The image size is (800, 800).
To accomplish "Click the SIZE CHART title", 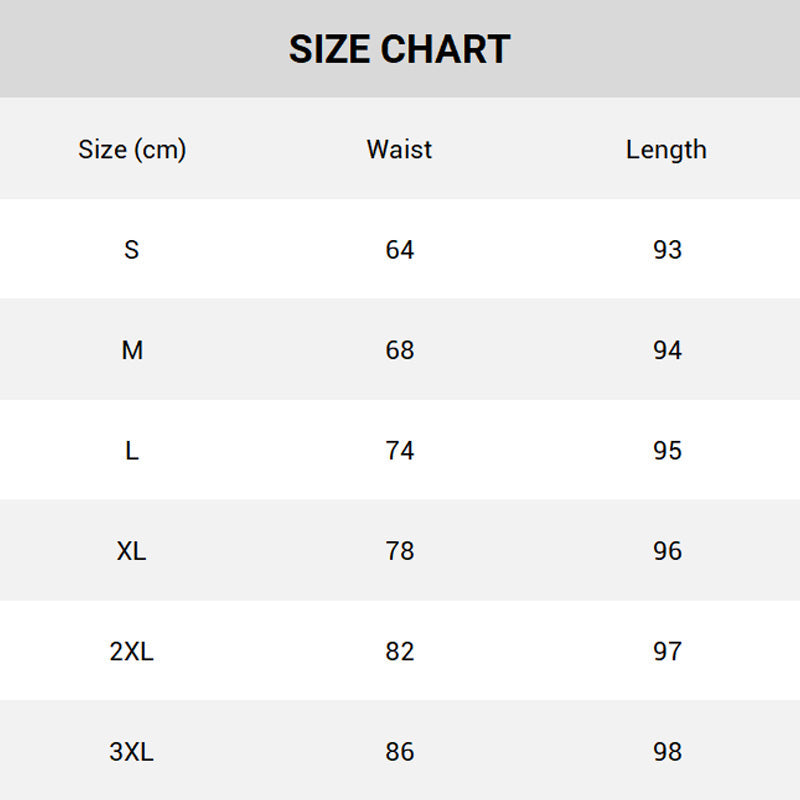I will (x=400, y=49).
